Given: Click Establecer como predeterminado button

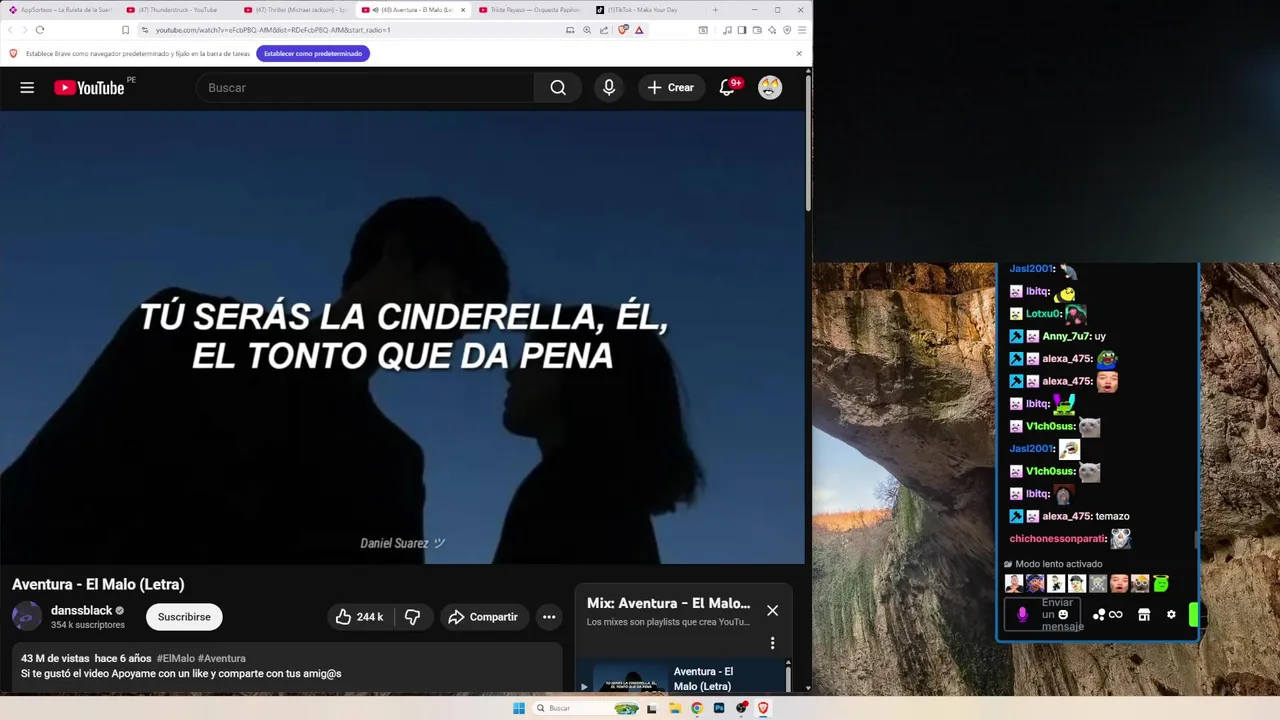Looking at the screenshot, I should pyautogui.click(x=313, y=53).
